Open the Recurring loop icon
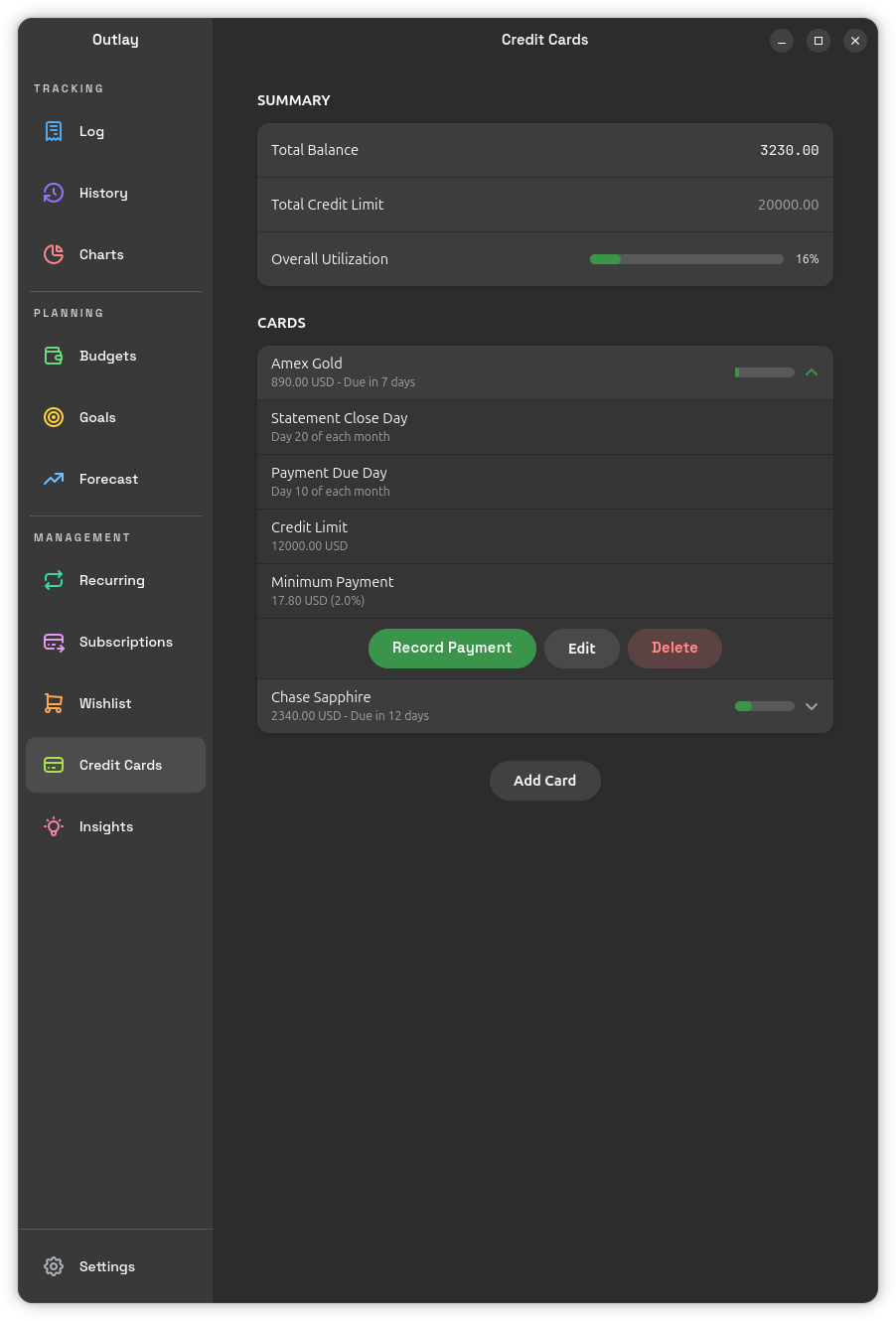The image size is (896, 1321). coord(54,580)
